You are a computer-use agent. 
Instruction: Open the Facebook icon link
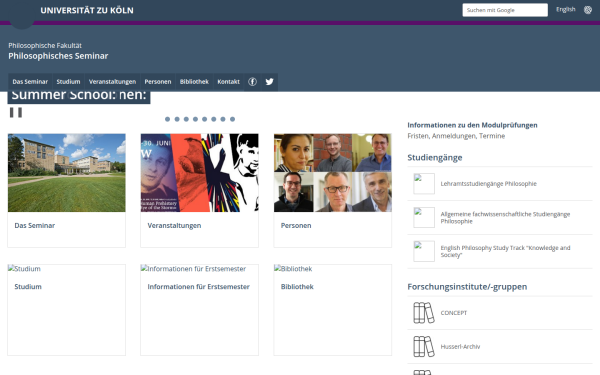(x=252, y=82)
